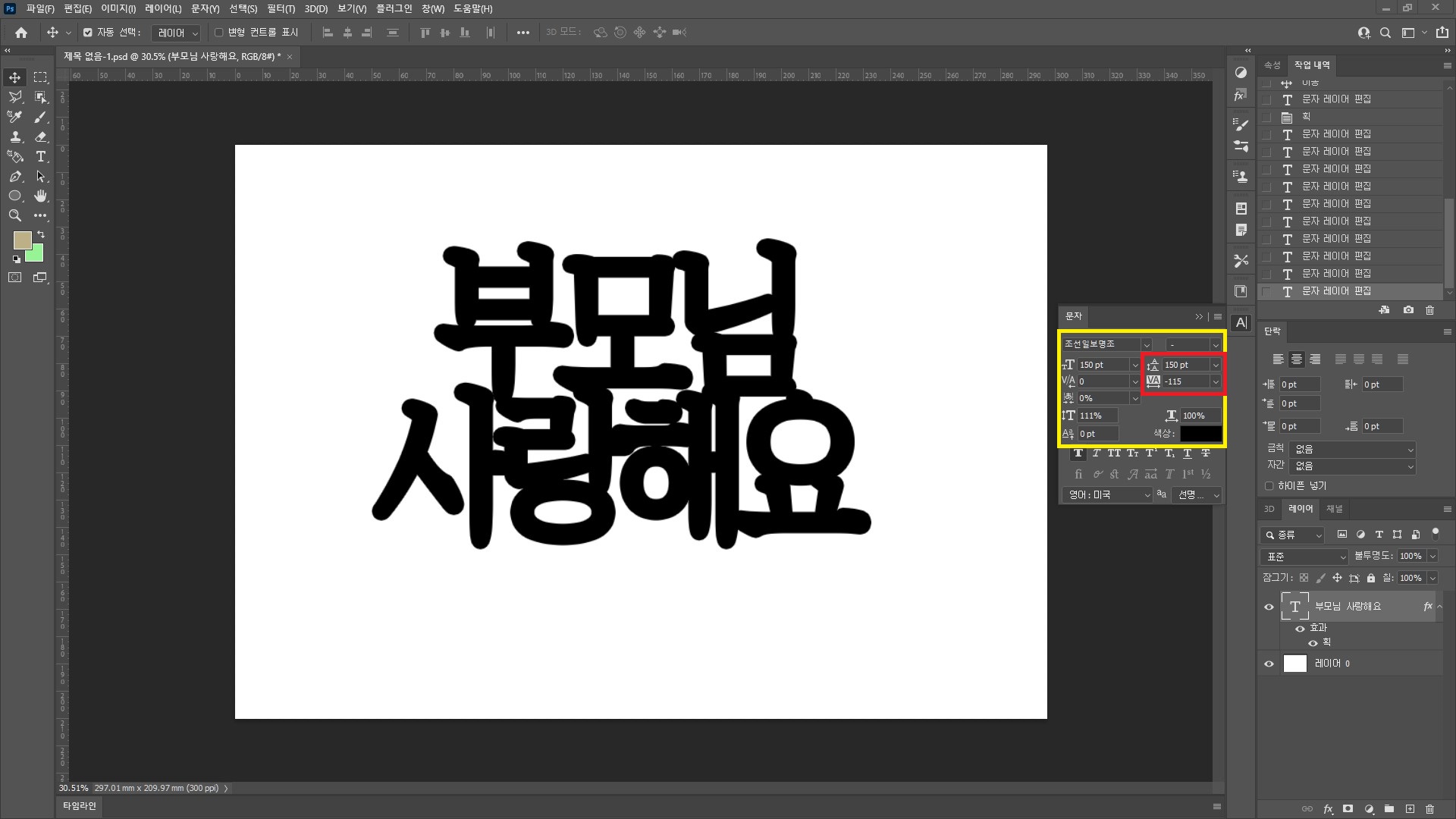The height and width of the screenshot is (819, 1456).
Task: Select the Pen tool
Action: pyautogui.click(x=14, y=177)
